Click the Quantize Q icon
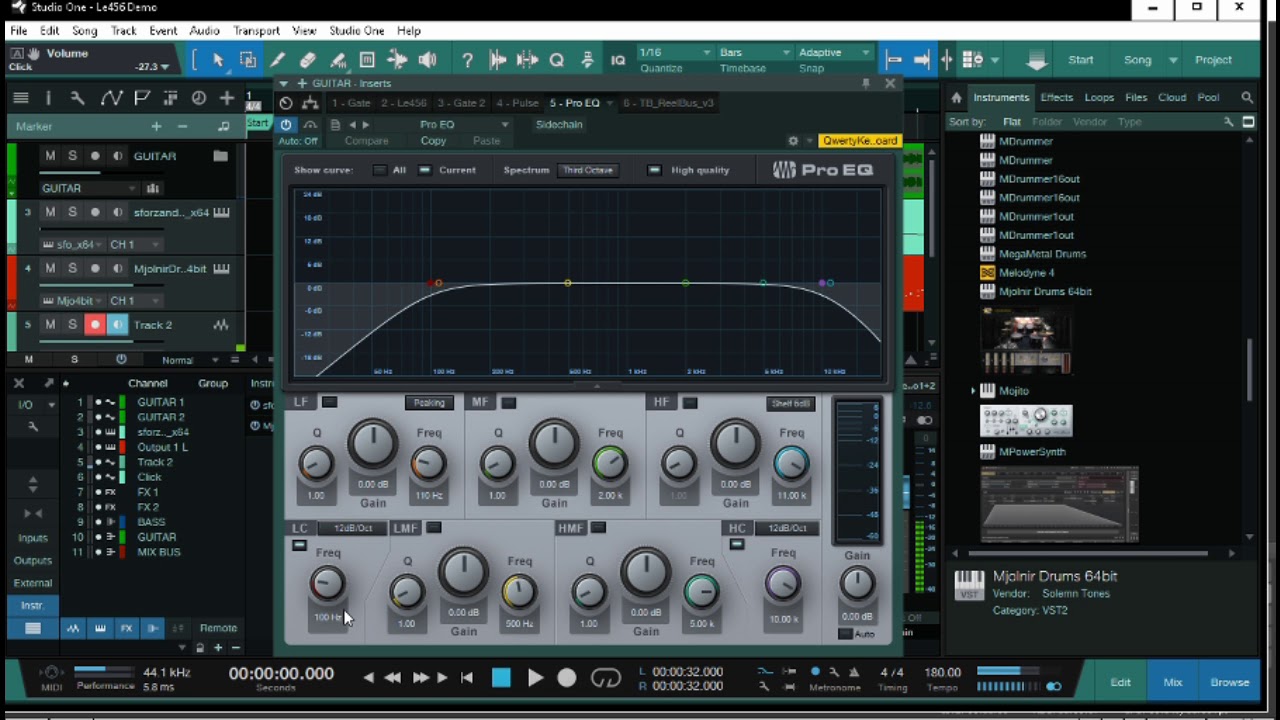 (x=557, y=60)
